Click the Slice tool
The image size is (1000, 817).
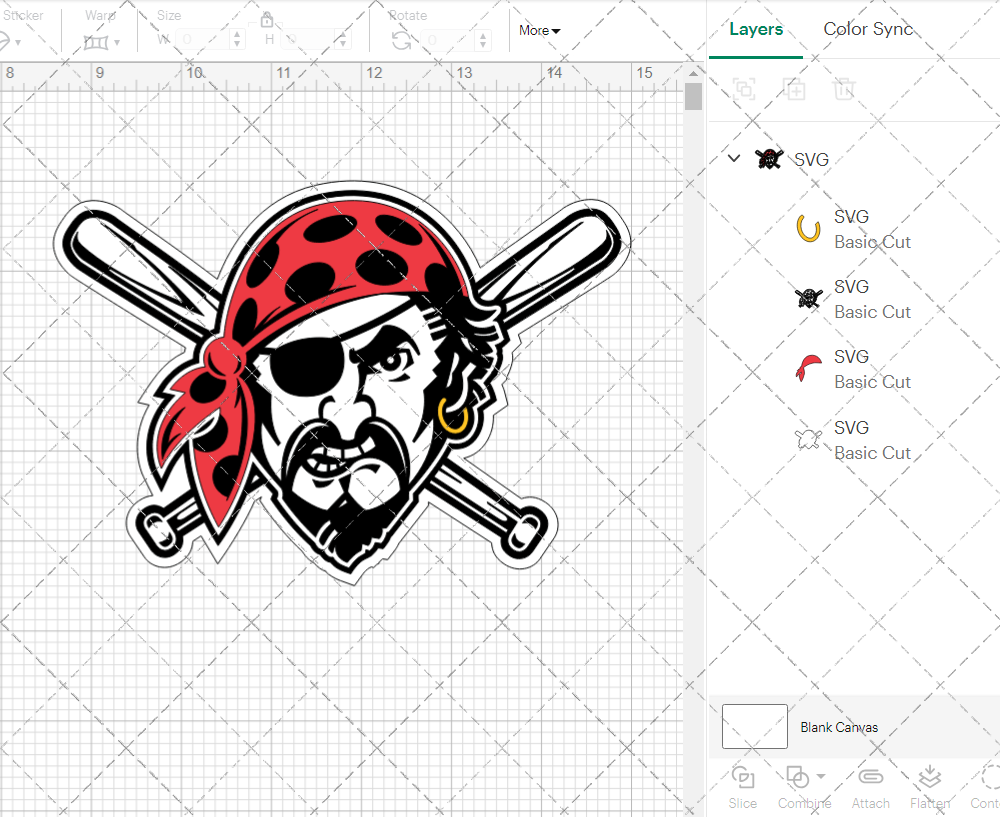pyautogui.click(x=743, y=788)
